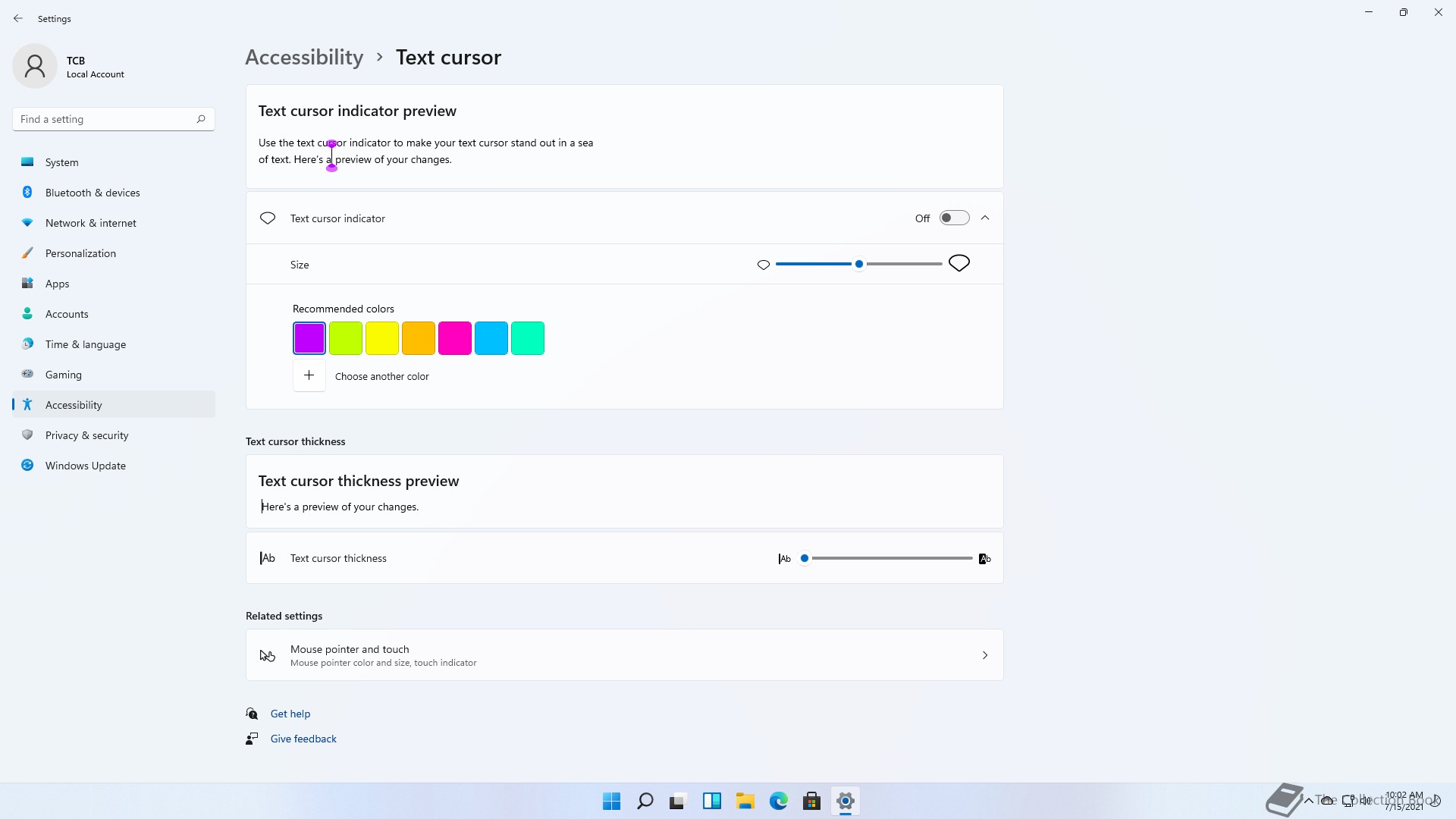This screenshot has width=1456, height=819.
Task: Collapse the Text cursor indicator section
Action: point(985,218)
